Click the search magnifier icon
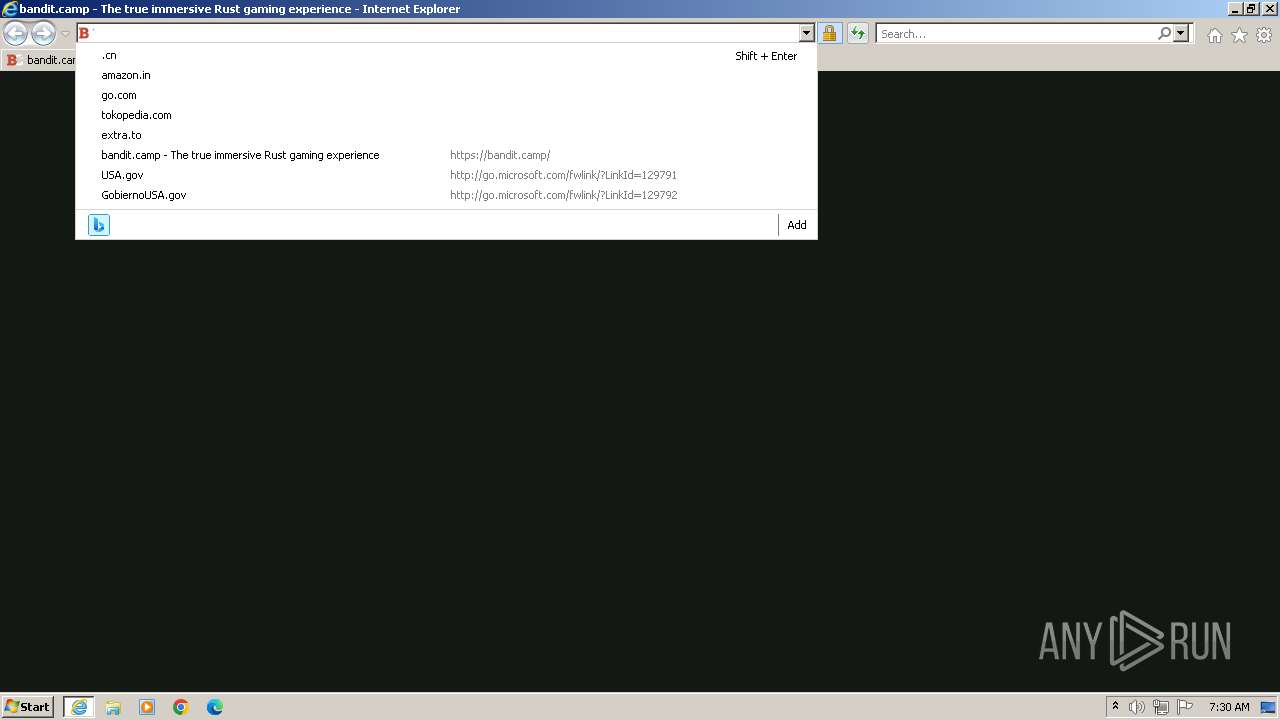 point(1164,33)
